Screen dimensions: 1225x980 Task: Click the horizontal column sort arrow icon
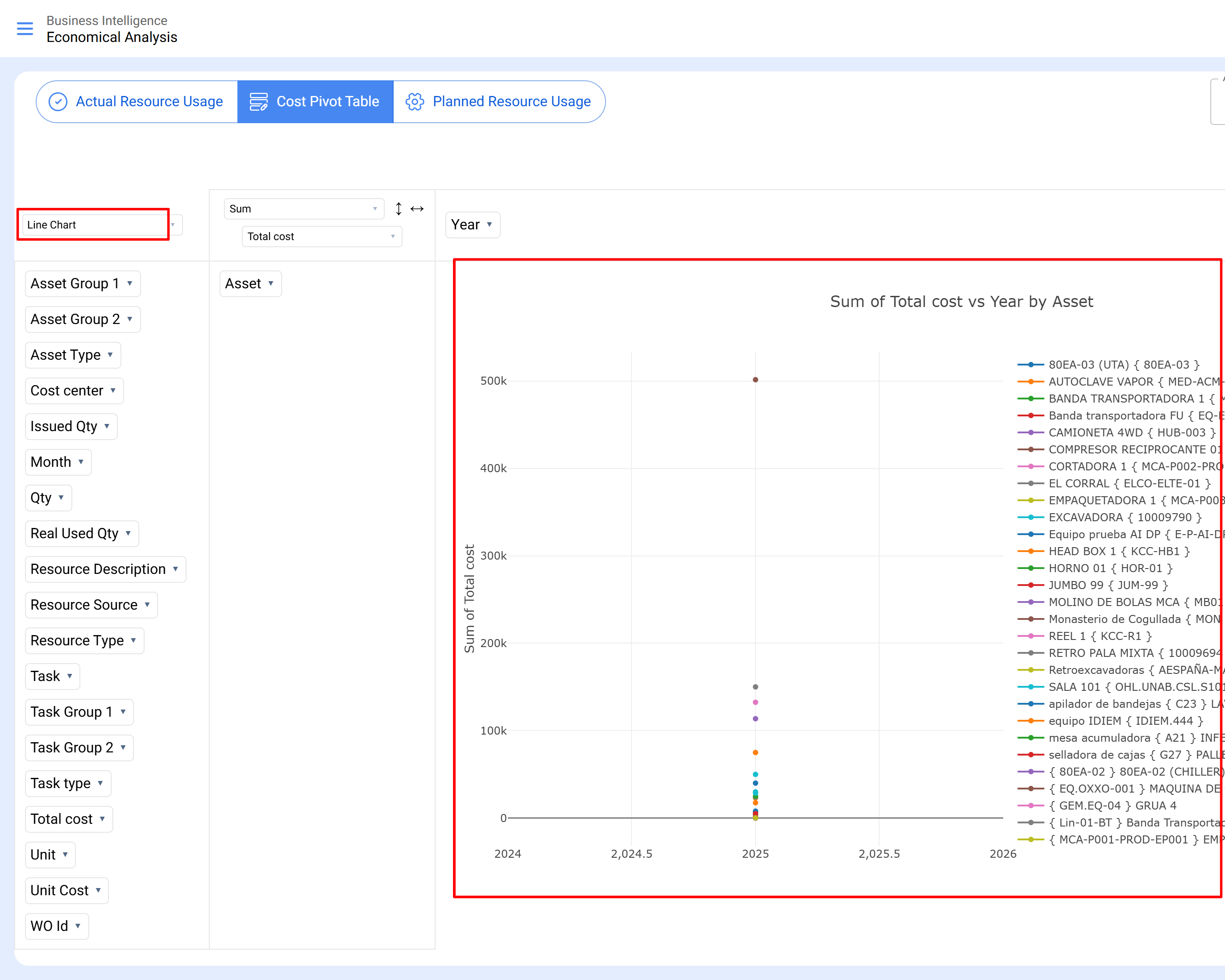[417, 209]
